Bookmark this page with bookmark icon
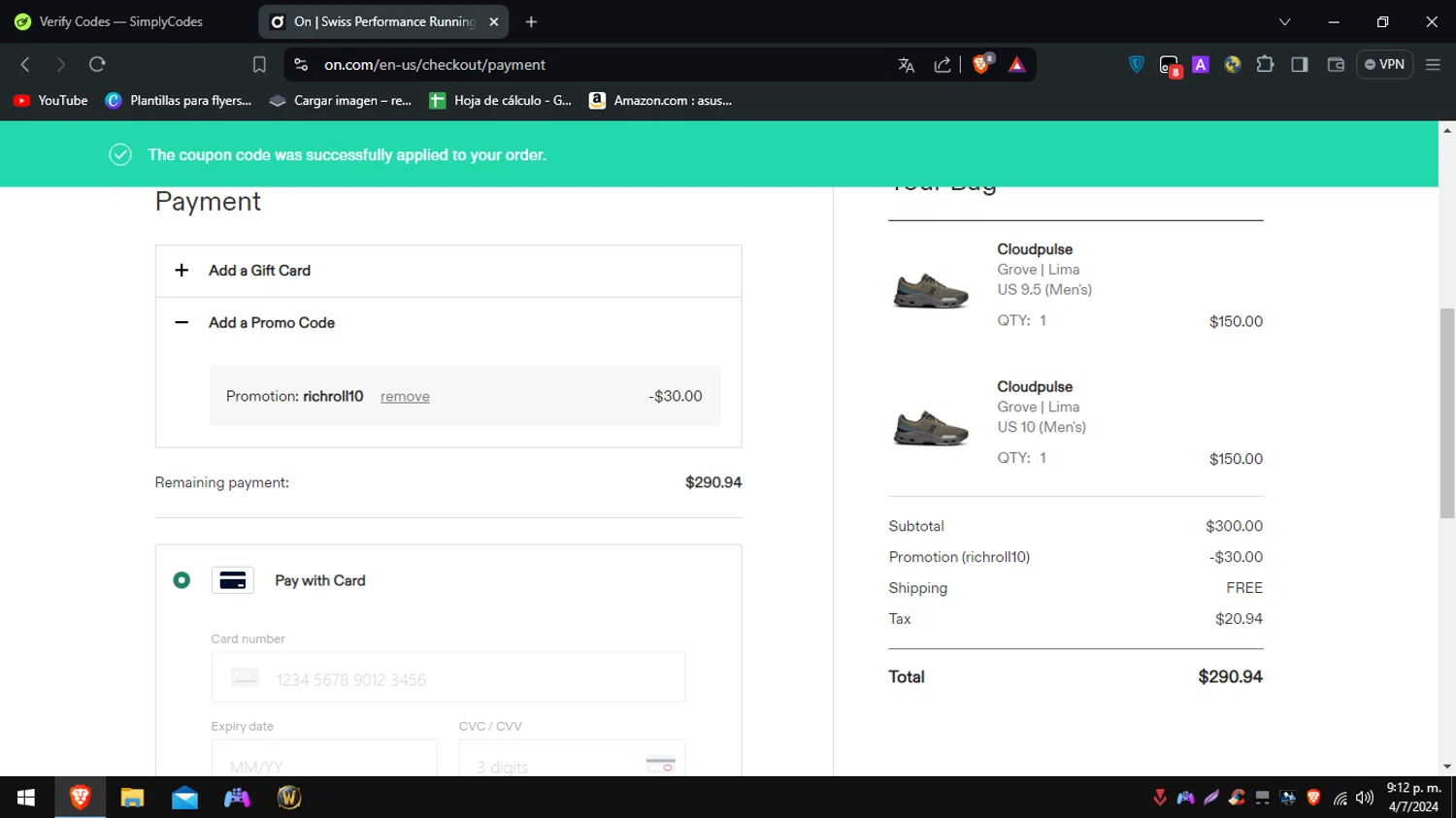 pos(259,64)
